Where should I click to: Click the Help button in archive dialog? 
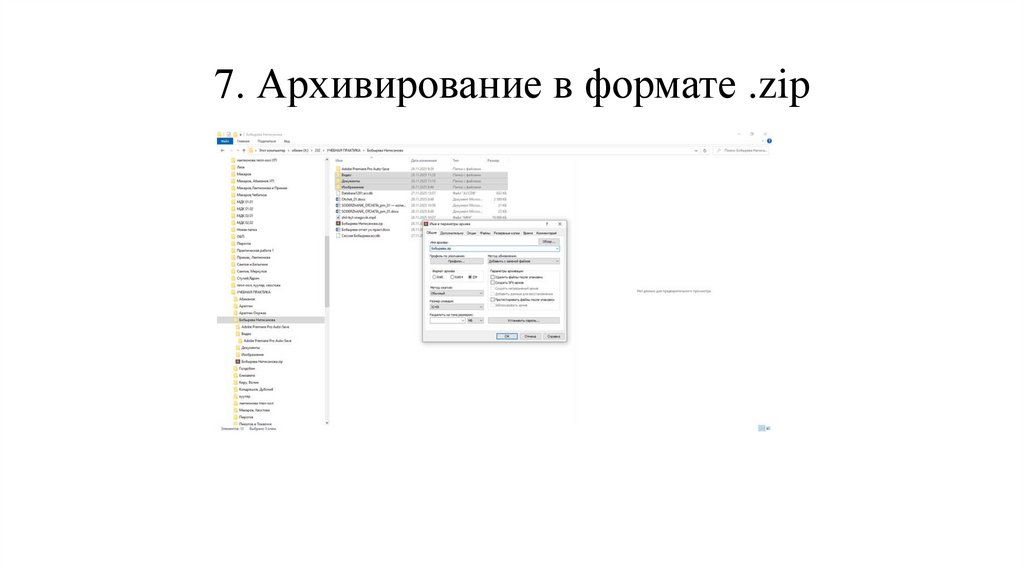coord(553,336)
